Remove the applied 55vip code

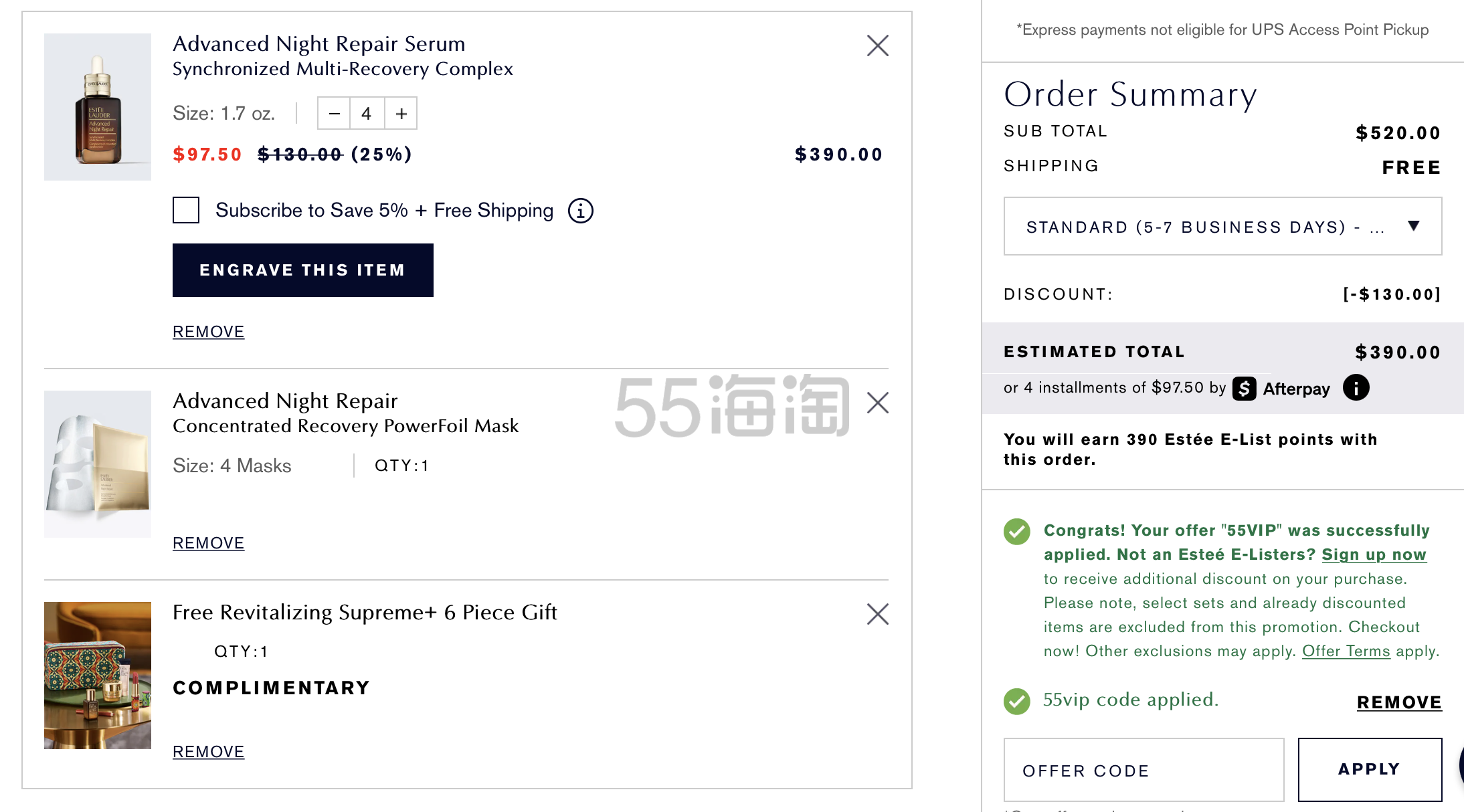pos(1398,702)
